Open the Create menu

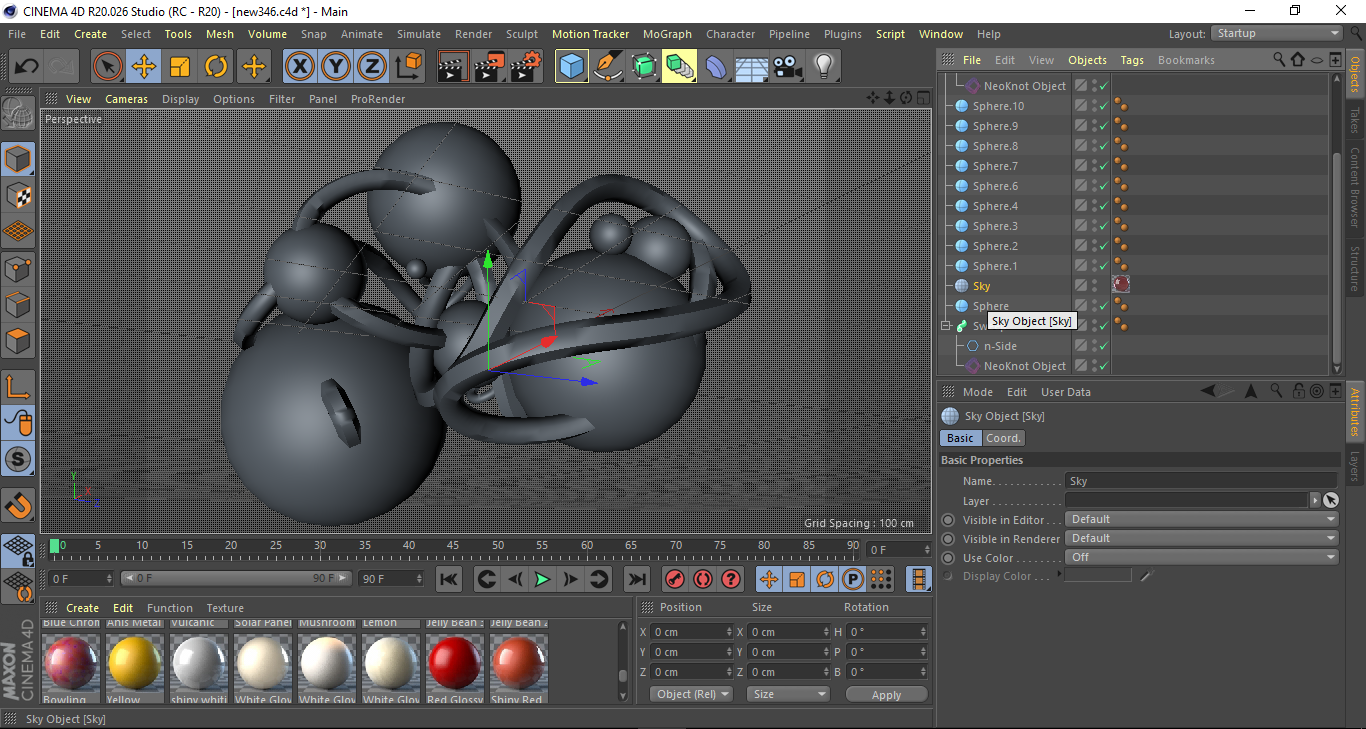point(90,34)
